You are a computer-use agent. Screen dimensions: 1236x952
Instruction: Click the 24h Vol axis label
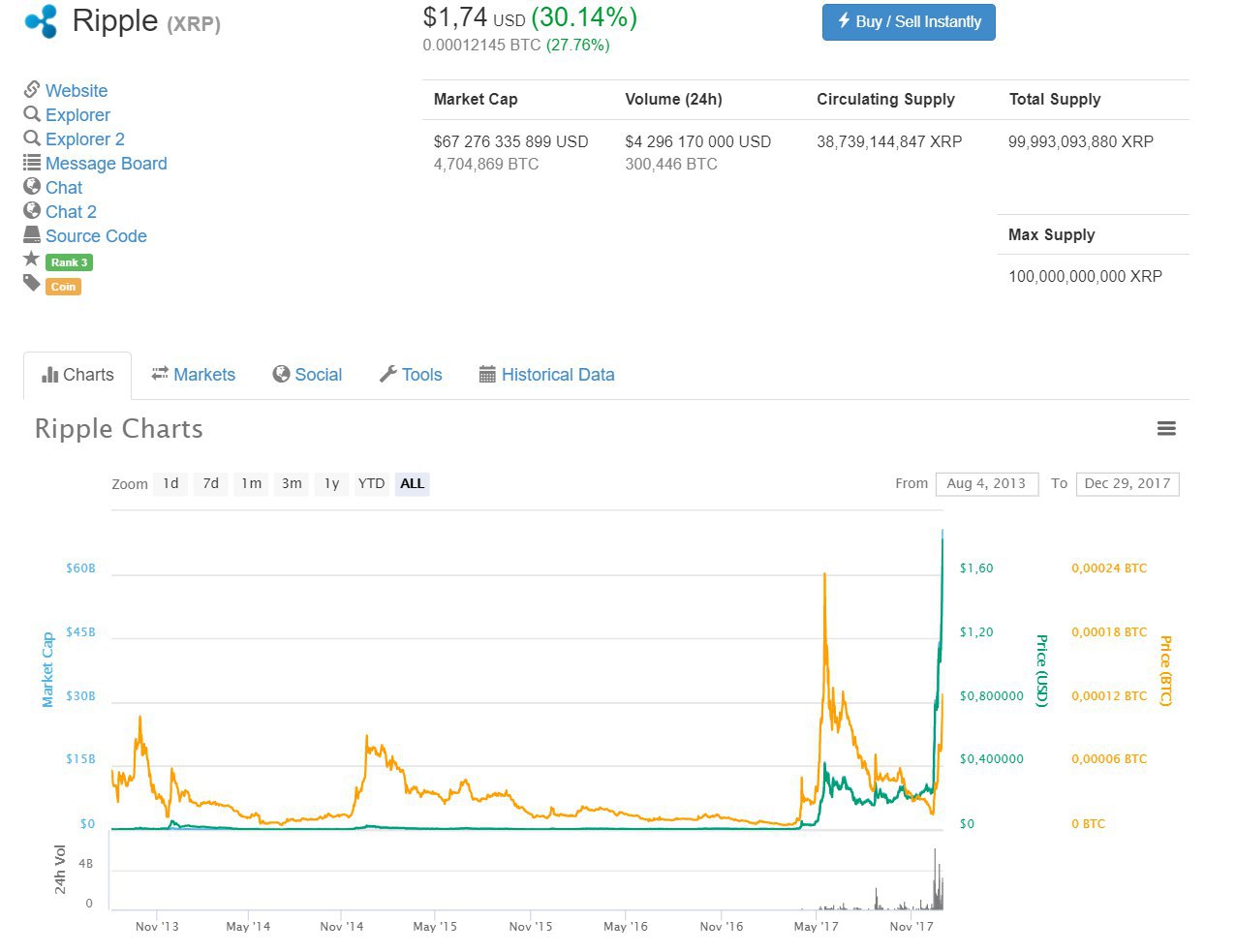click(x=60, y=869)
